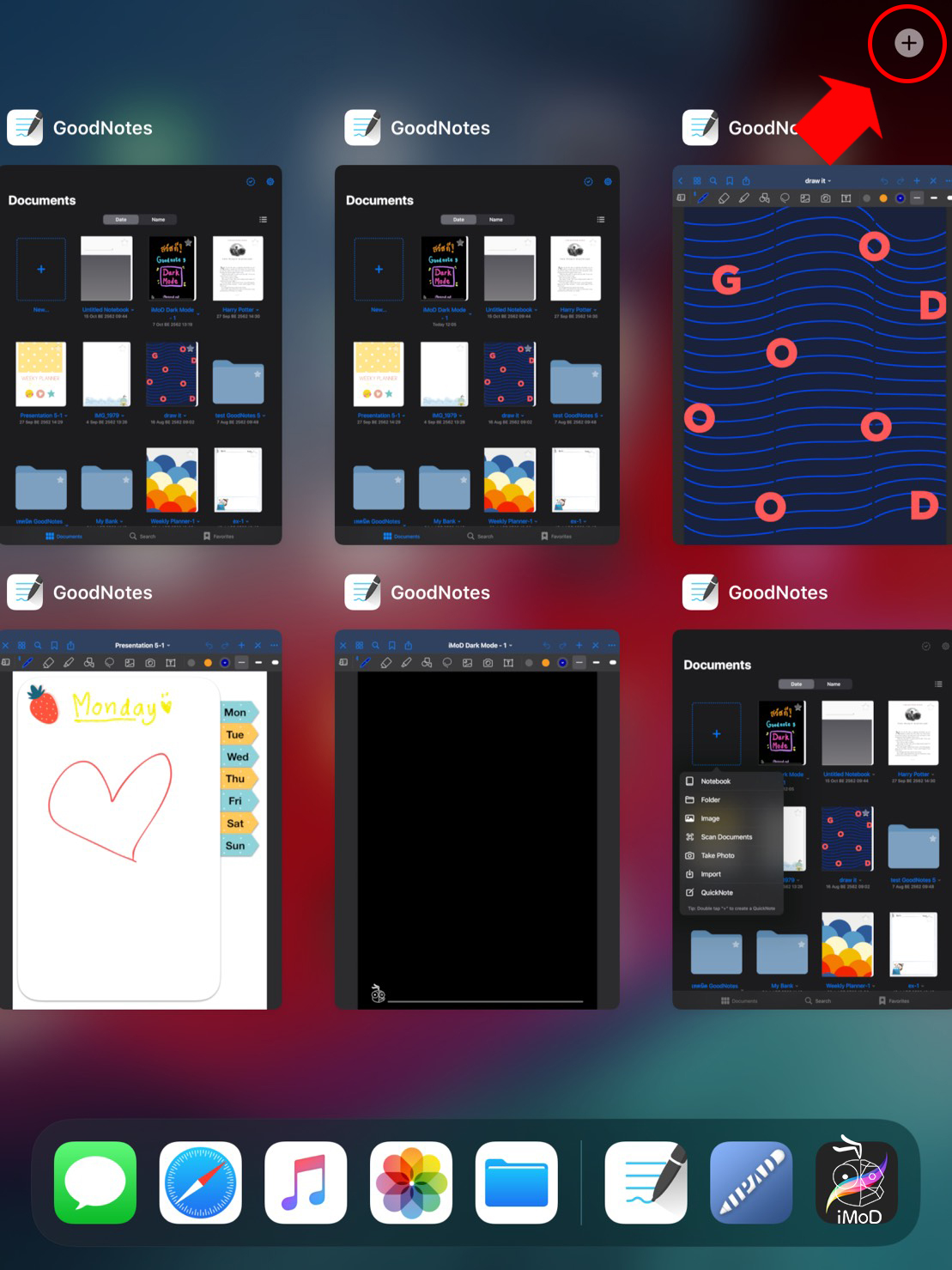Switch sorting to Name in Documents window with popup menu
952x1270 pixels.
tap(833, 684)
